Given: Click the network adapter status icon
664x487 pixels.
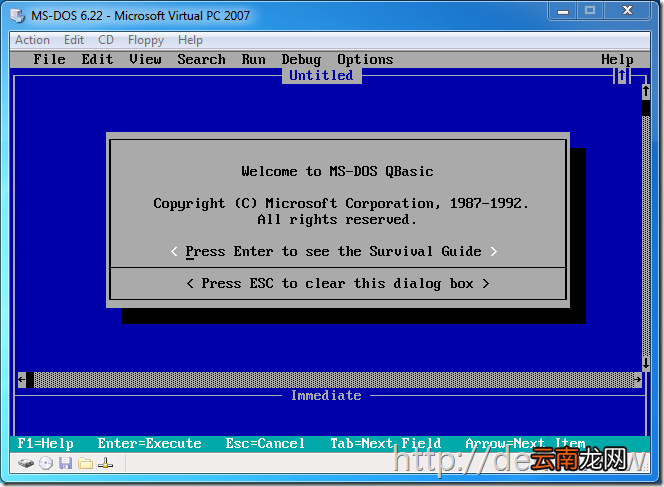Looking at the screenshot, I should pyautogui.click(x=105, y=463).
